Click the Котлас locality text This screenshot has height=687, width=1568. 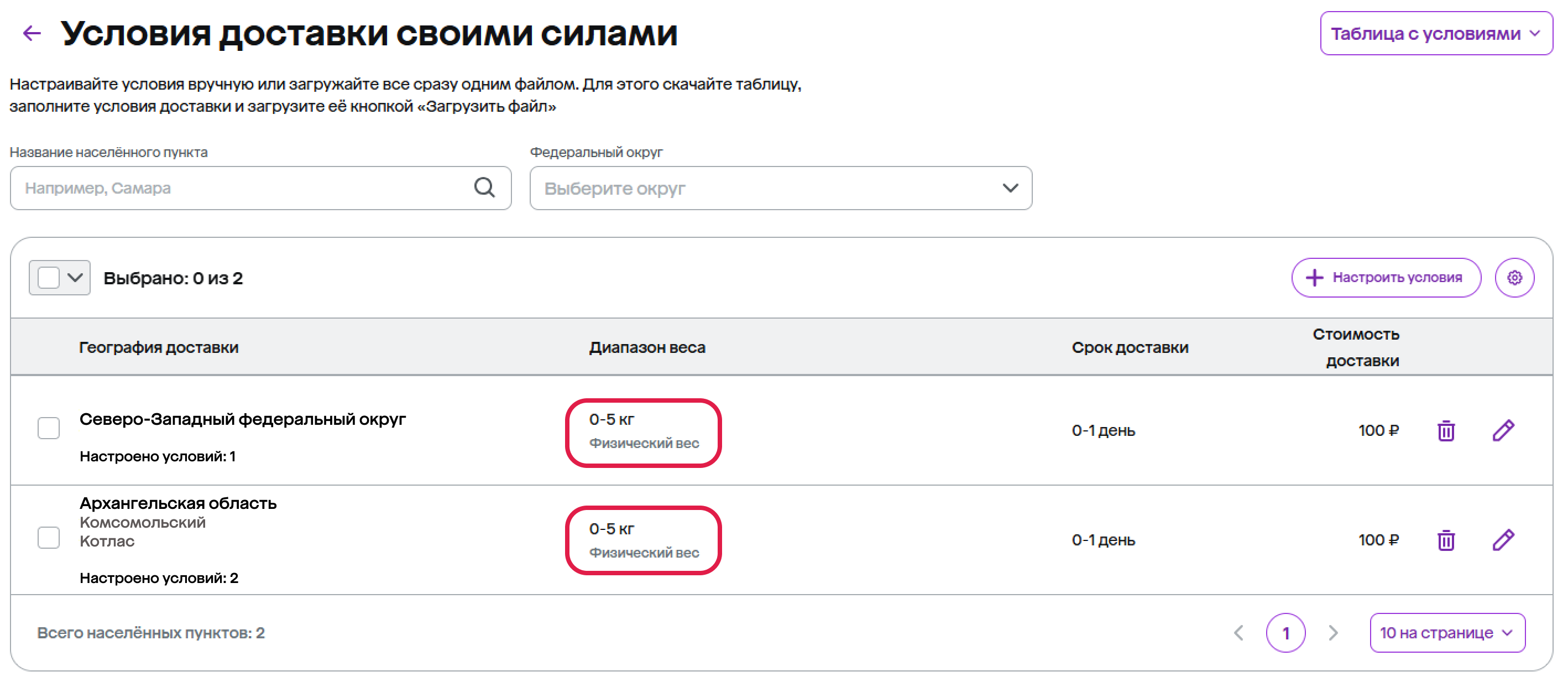(x=107, y=542)
